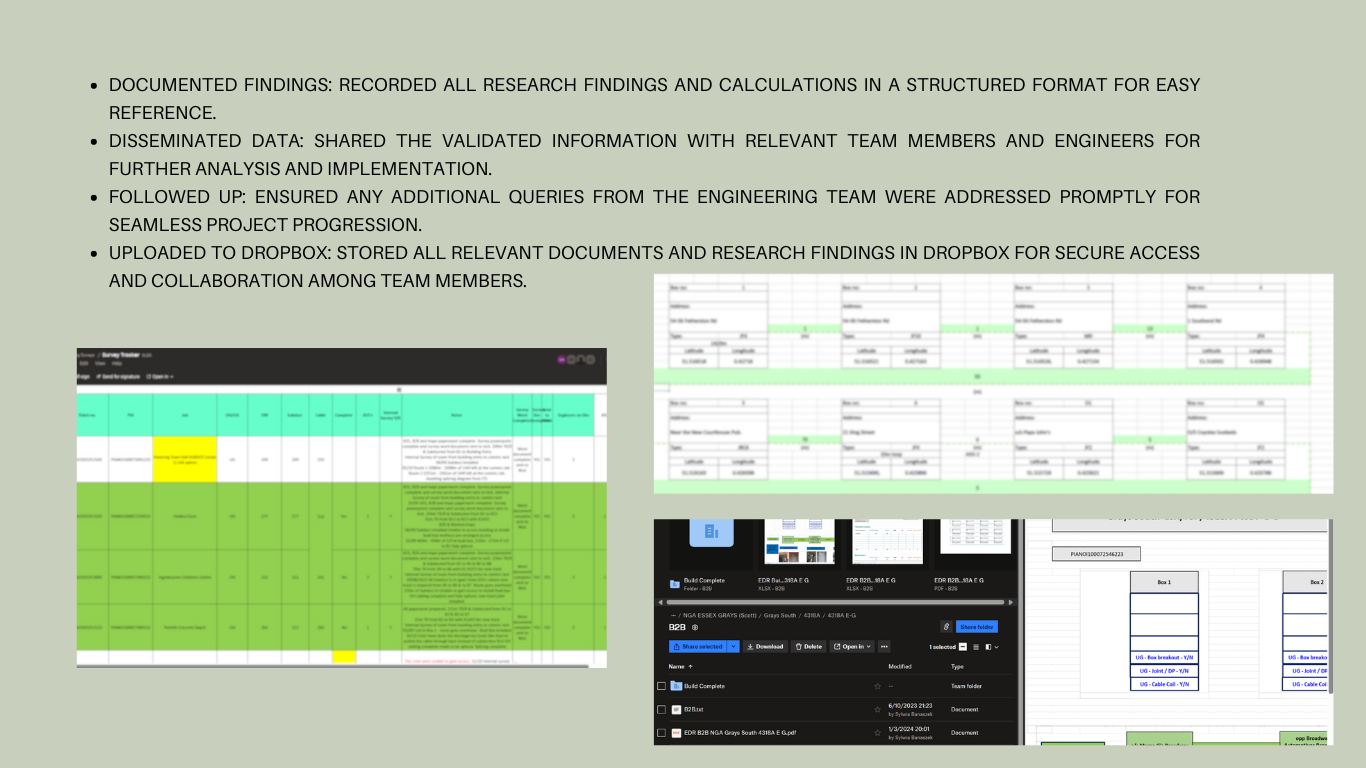Go to the Grays South breadcrumb

coord(781,613)
